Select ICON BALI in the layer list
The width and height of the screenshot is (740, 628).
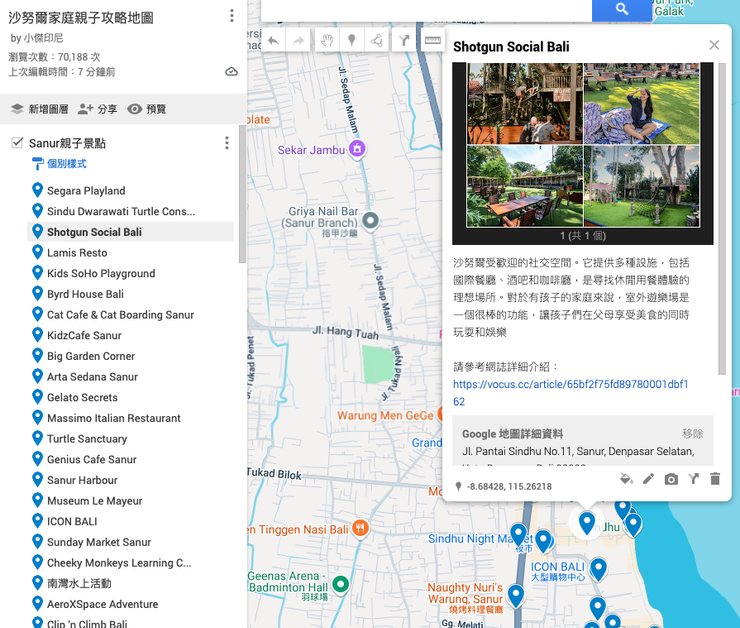coord(130,521)
